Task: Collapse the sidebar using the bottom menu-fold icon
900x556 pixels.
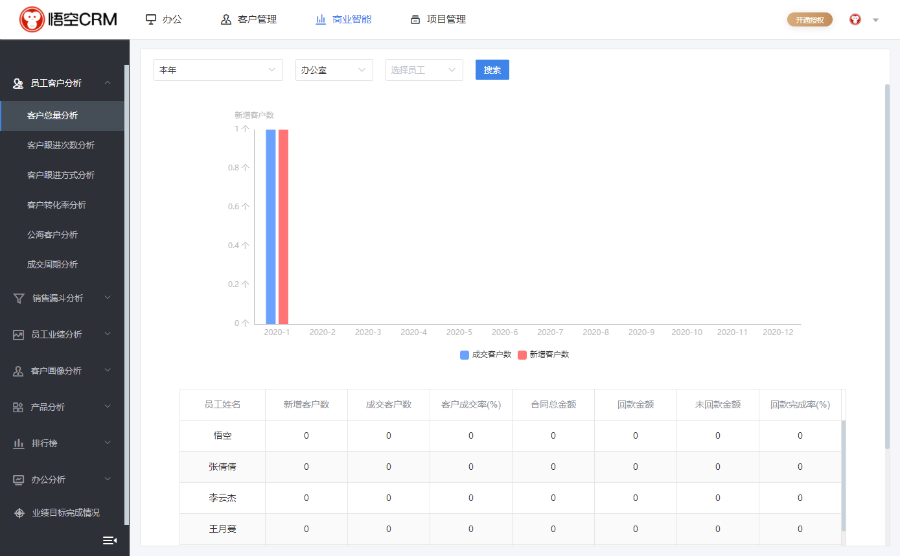Action: click(x=110, y=540)
